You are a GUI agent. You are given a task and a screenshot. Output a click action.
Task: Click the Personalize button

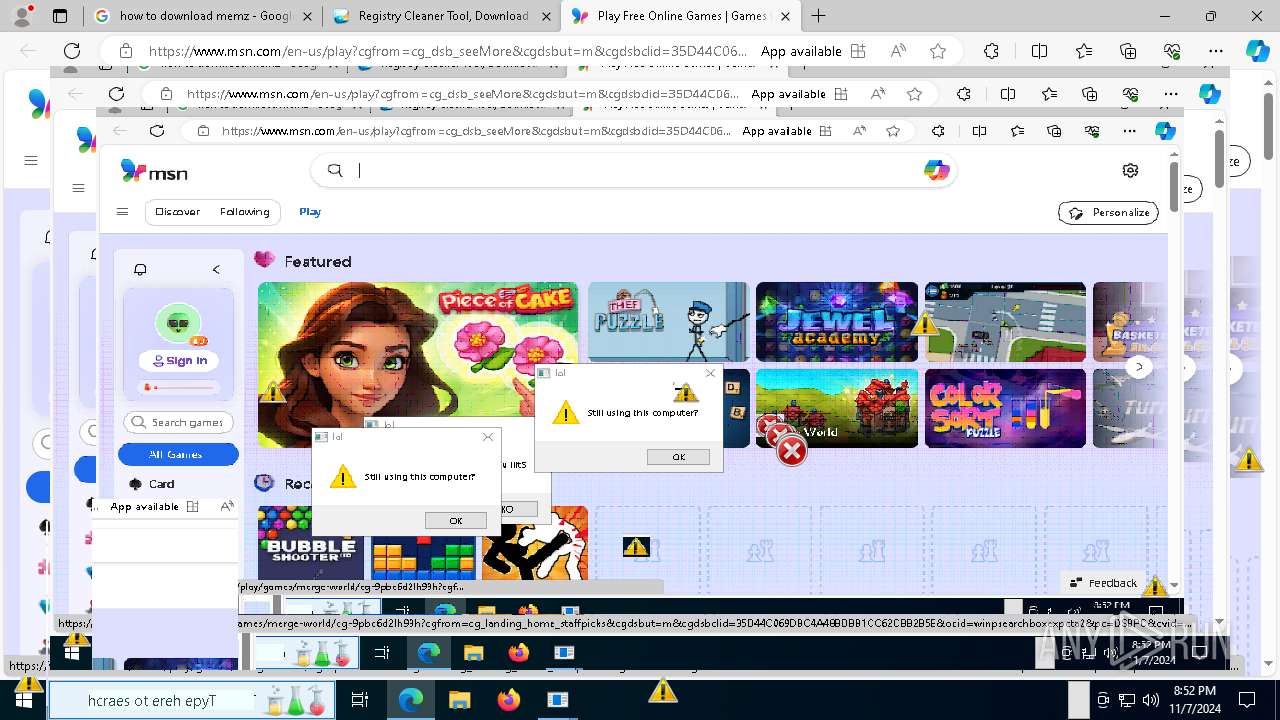(x=1108, y=213)
